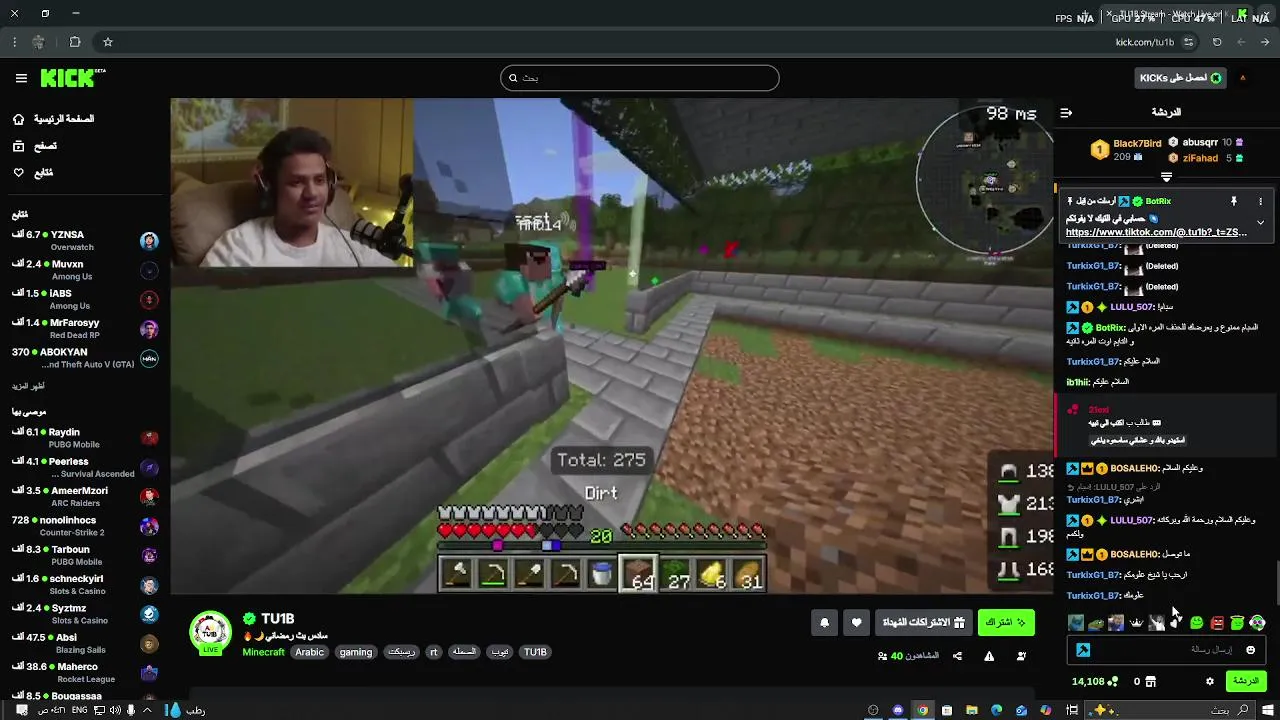1280x720 pixels.
Task: Unpin or hide pinned message with pin icon
Action: coord(1233,202)
